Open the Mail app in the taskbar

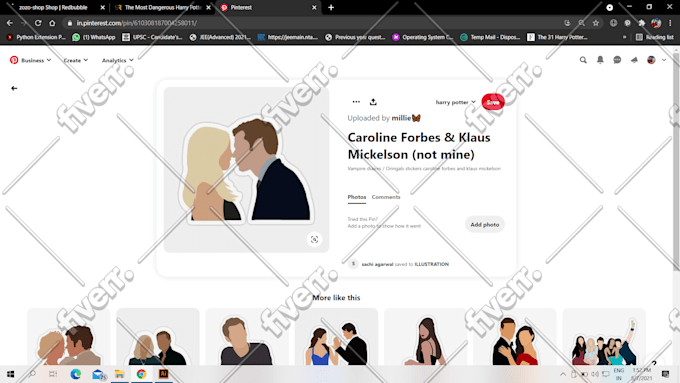click(98, 374)
